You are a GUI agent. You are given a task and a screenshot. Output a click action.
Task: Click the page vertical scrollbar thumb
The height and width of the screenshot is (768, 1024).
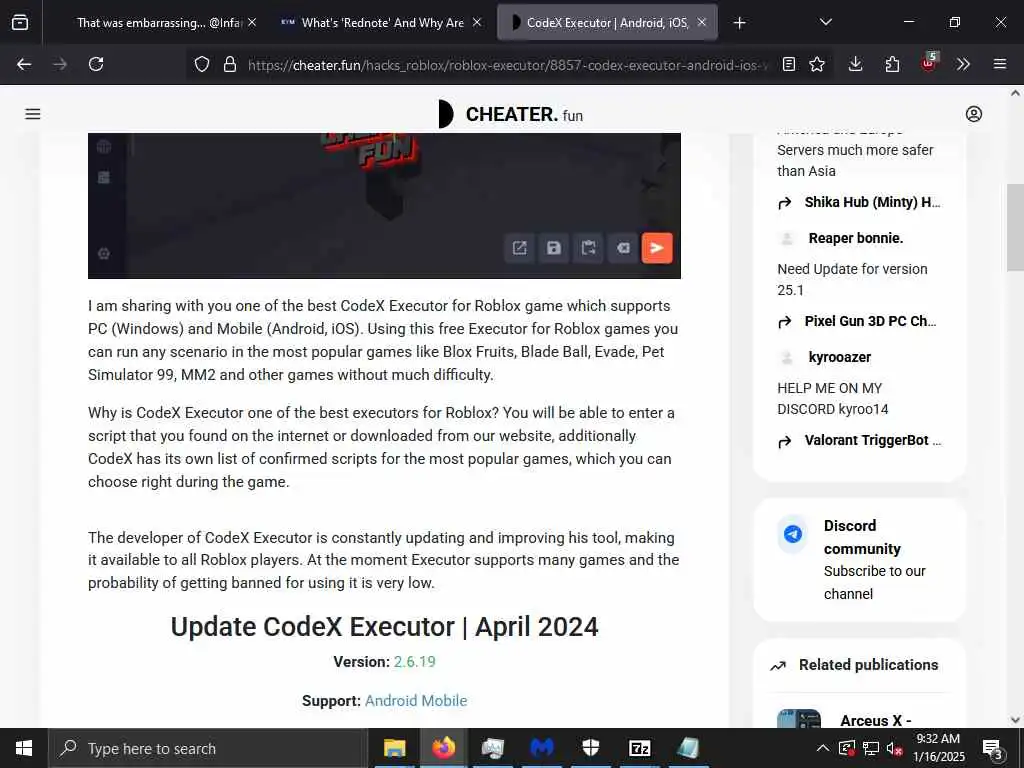click(1015, 227)
